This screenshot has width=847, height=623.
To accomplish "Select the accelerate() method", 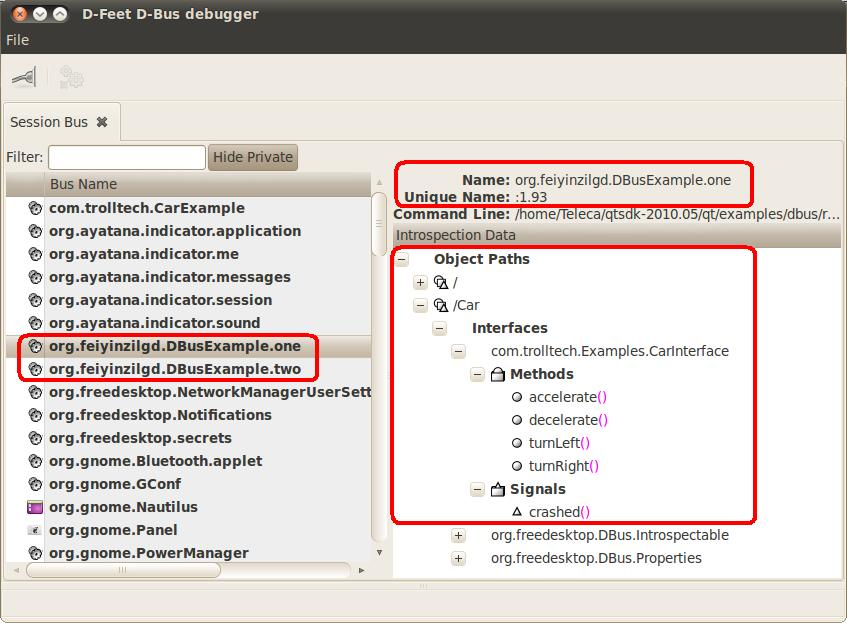I will [x=562, y=397].
